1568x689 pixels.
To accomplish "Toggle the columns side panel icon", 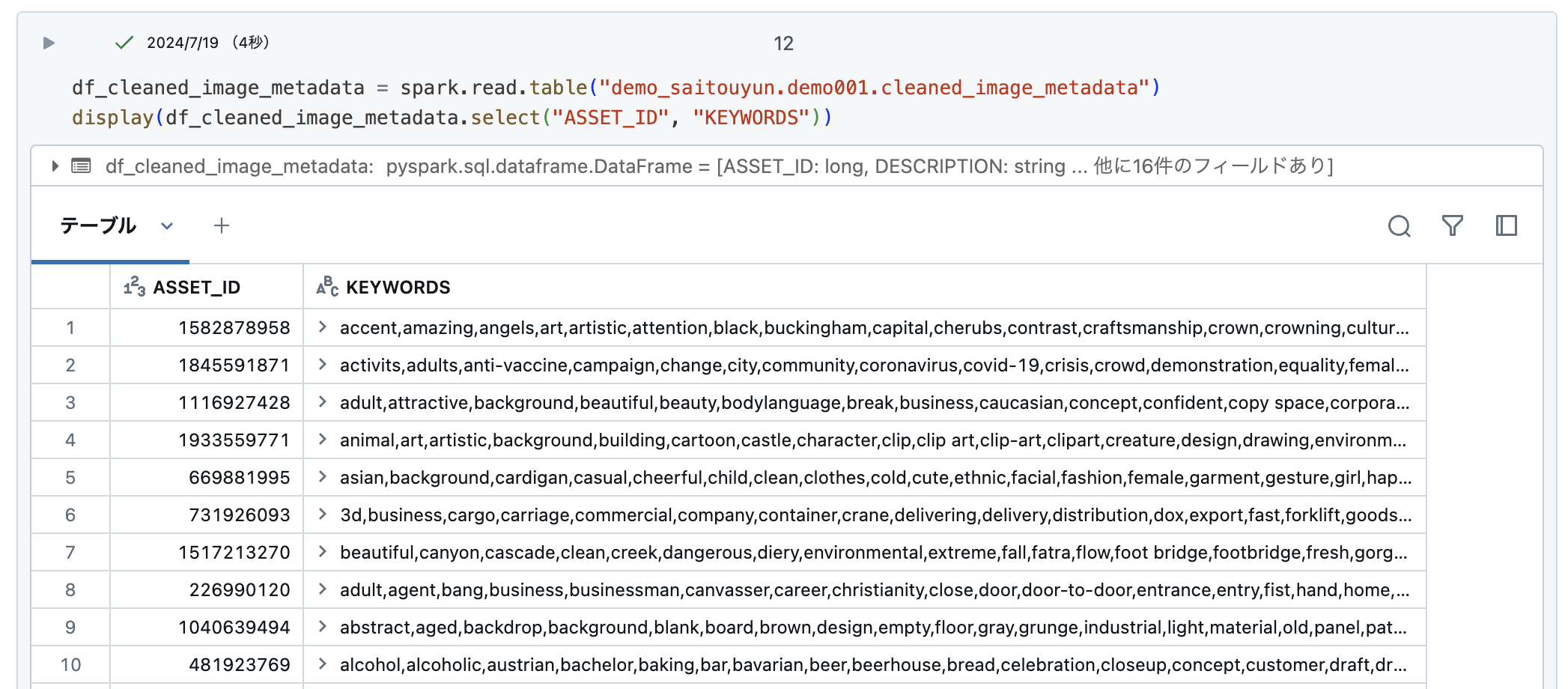I will coord(1507,225).
